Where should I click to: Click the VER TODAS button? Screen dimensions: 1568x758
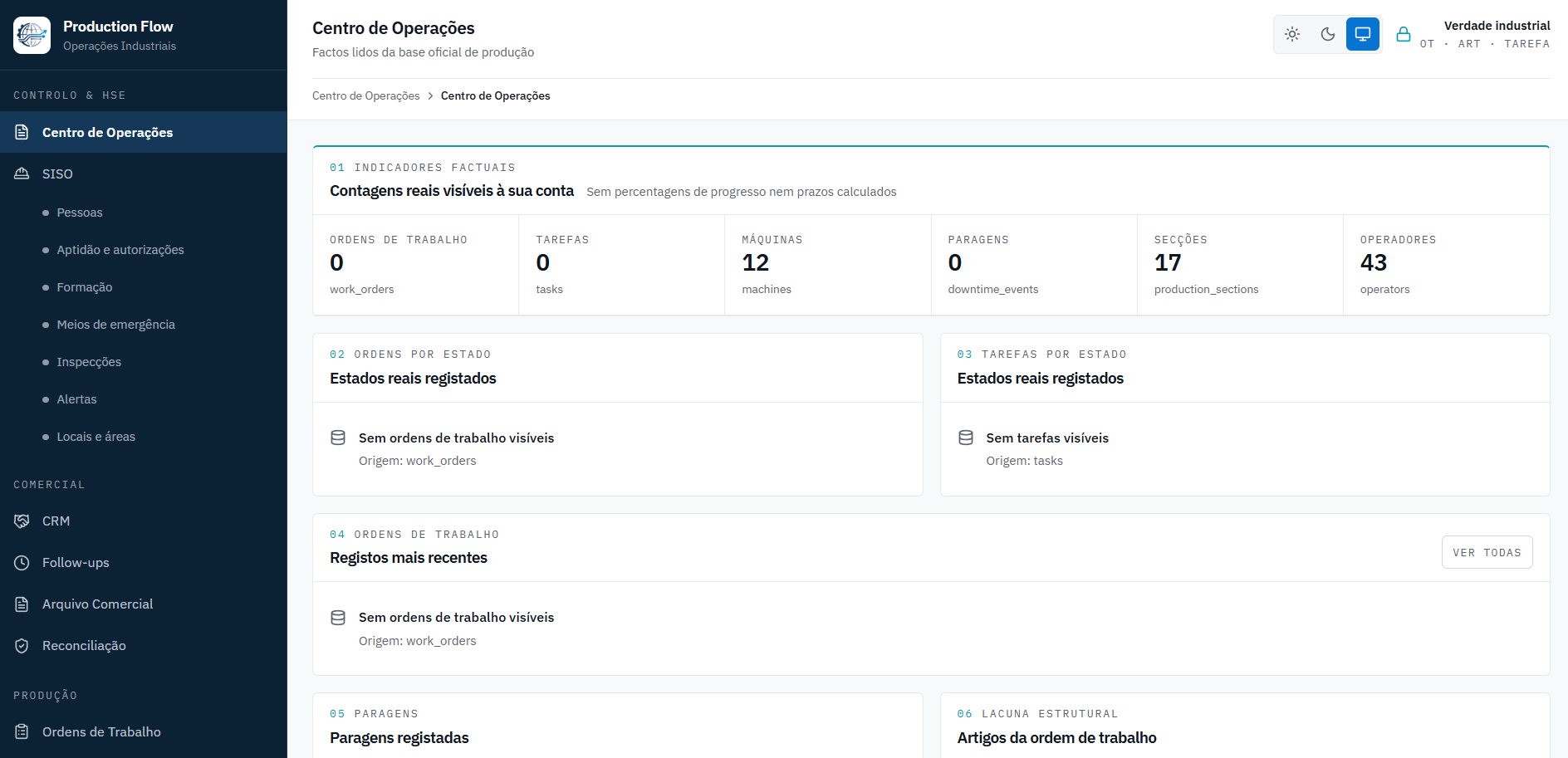[x=1487, y=553]
